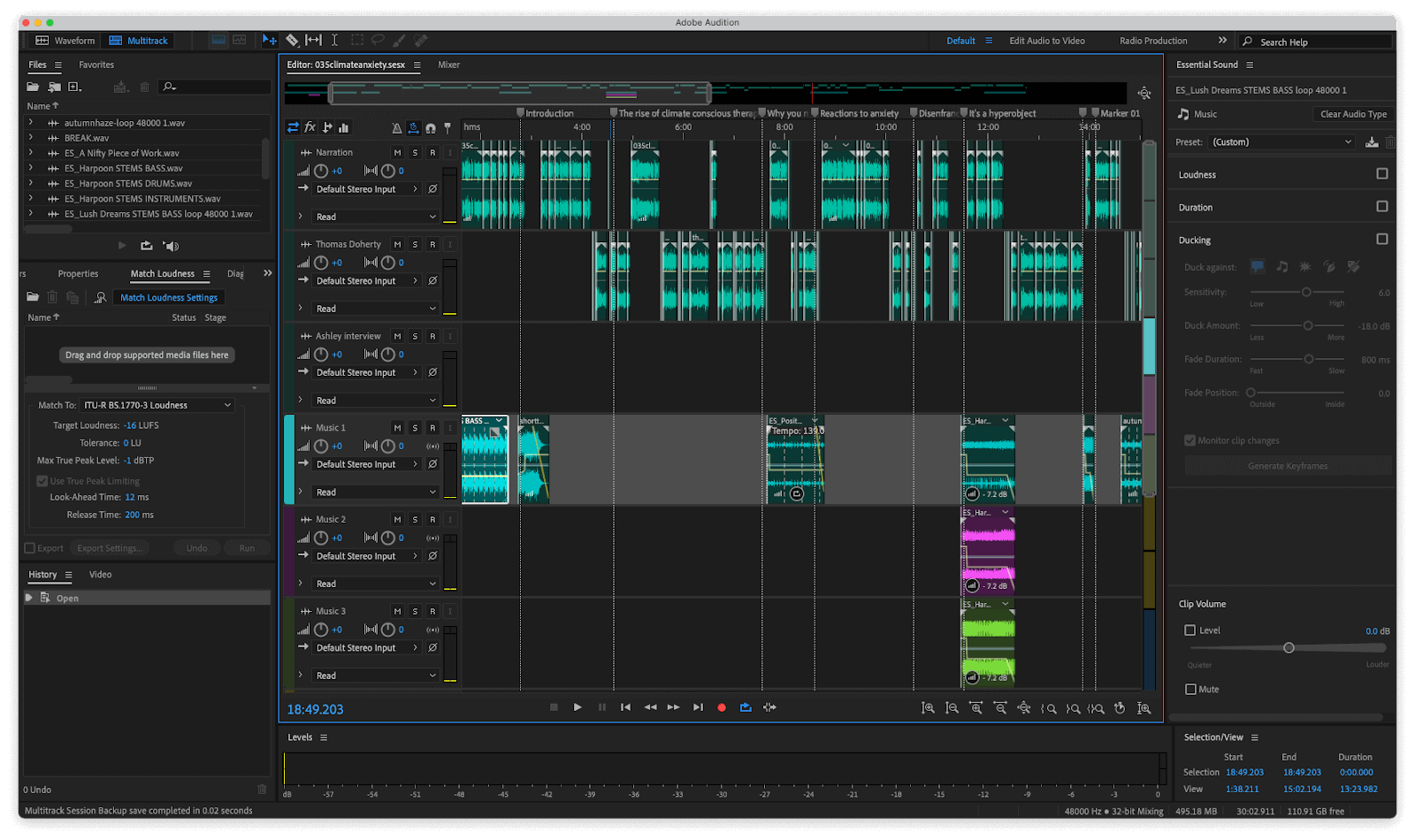
Task: Click the zoom navigator icon beside overview
Action: (1144, 93)
